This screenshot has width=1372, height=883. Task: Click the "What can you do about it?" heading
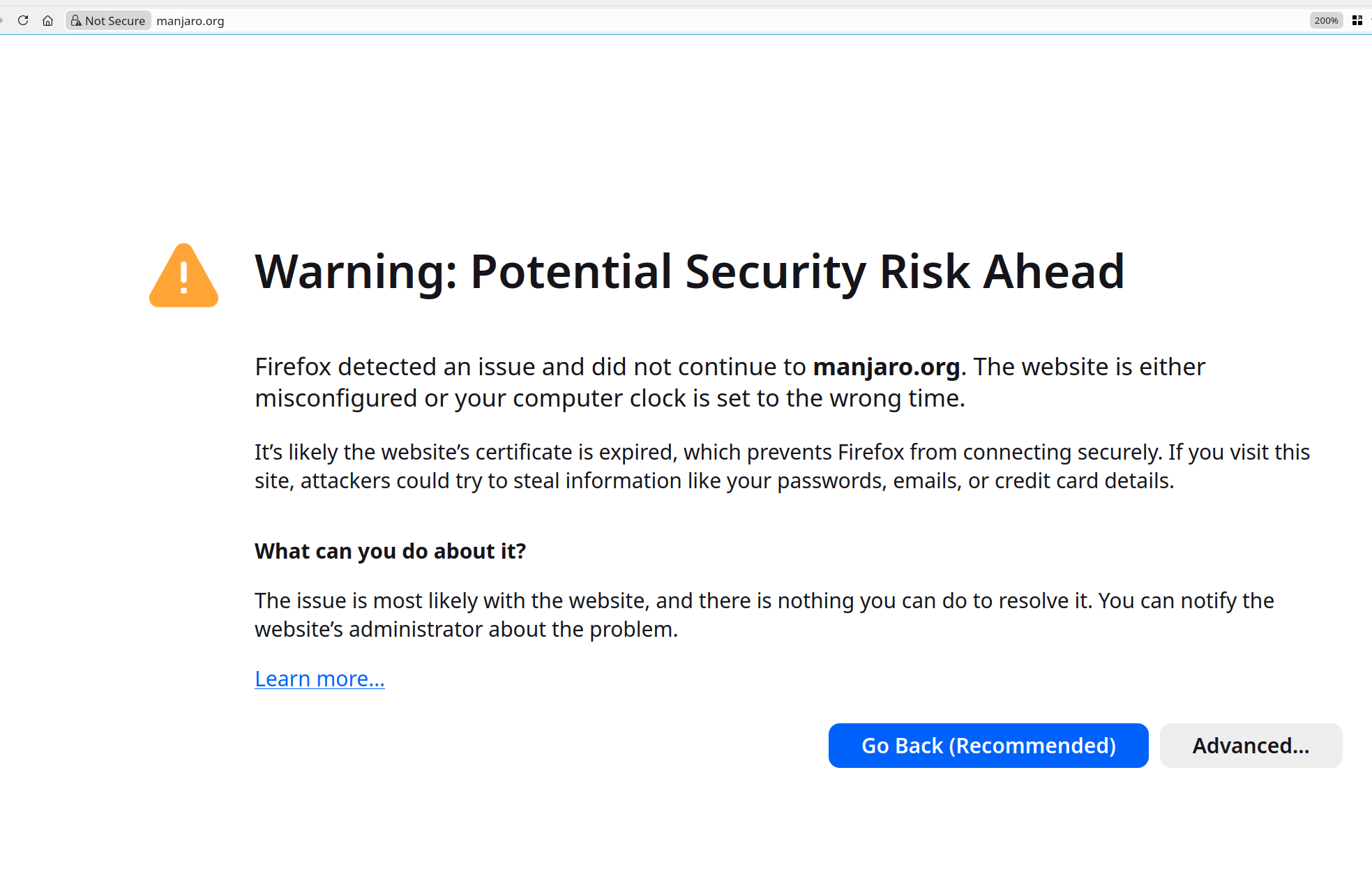click(390, 551)
